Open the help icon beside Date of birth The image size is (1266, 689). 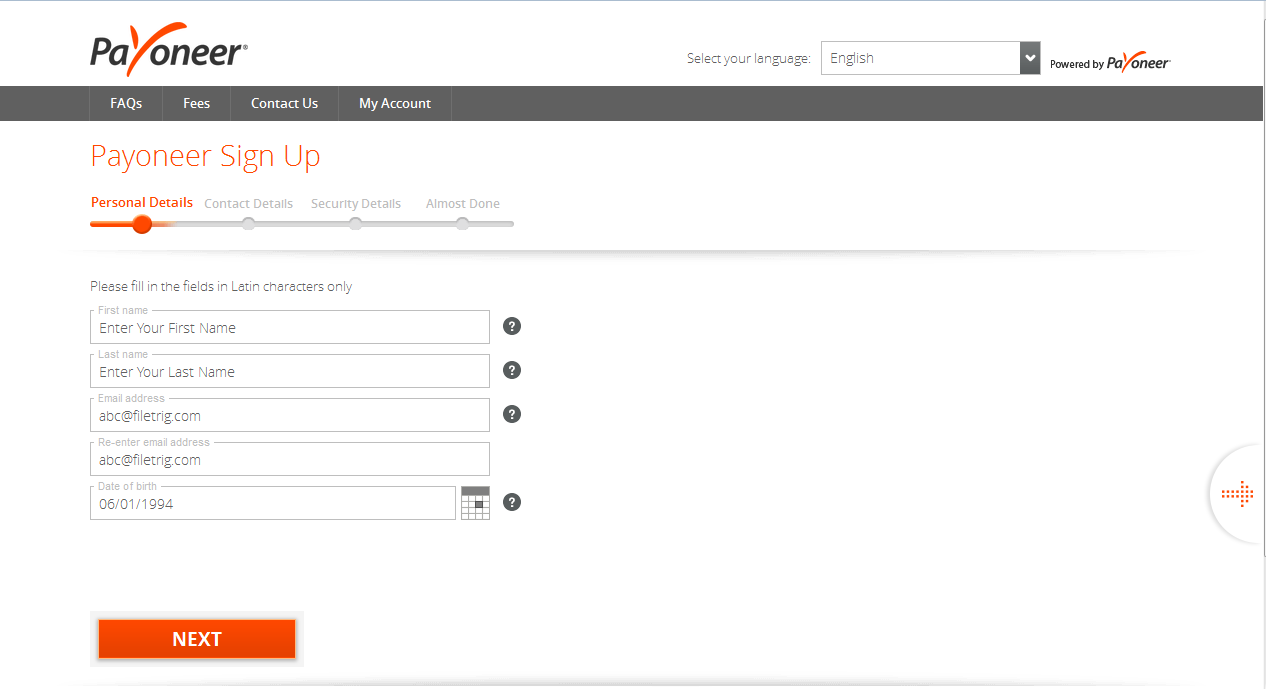point(512,502)
